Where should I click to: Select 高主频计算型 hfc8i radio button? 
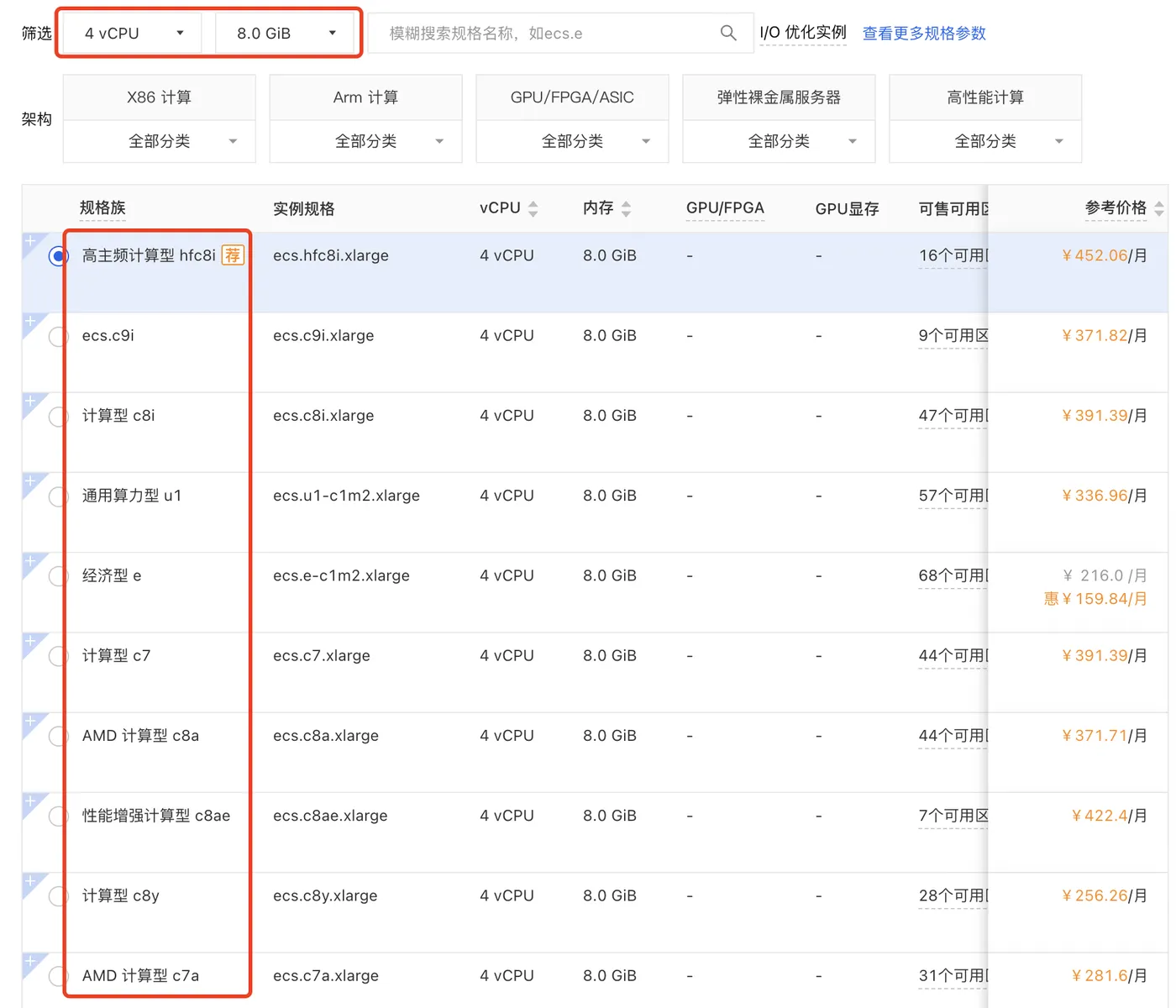coord(58,256)
